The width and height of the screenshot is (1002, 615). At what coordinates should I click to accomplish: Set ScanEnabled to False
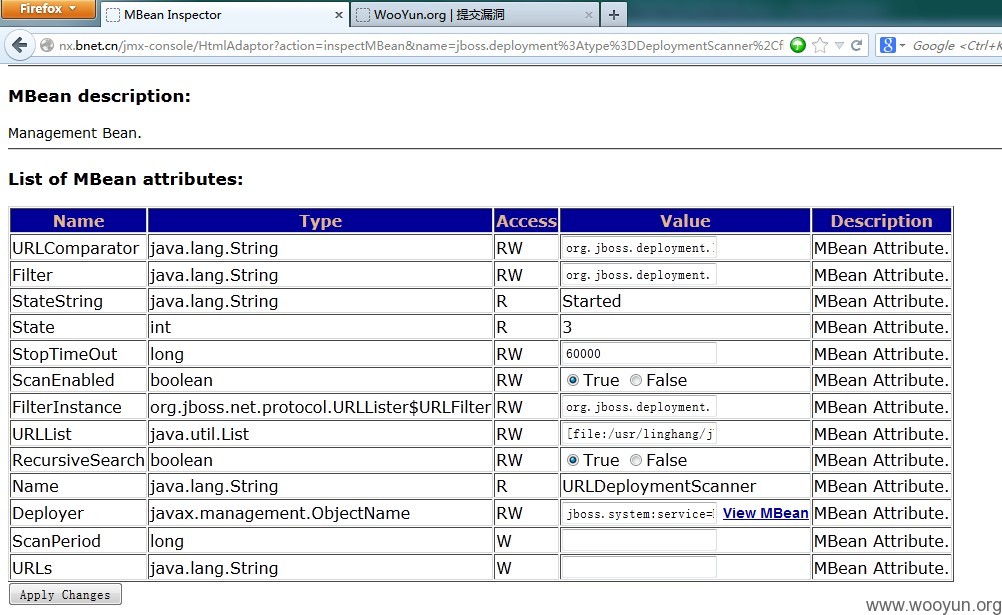pos(635,380)
